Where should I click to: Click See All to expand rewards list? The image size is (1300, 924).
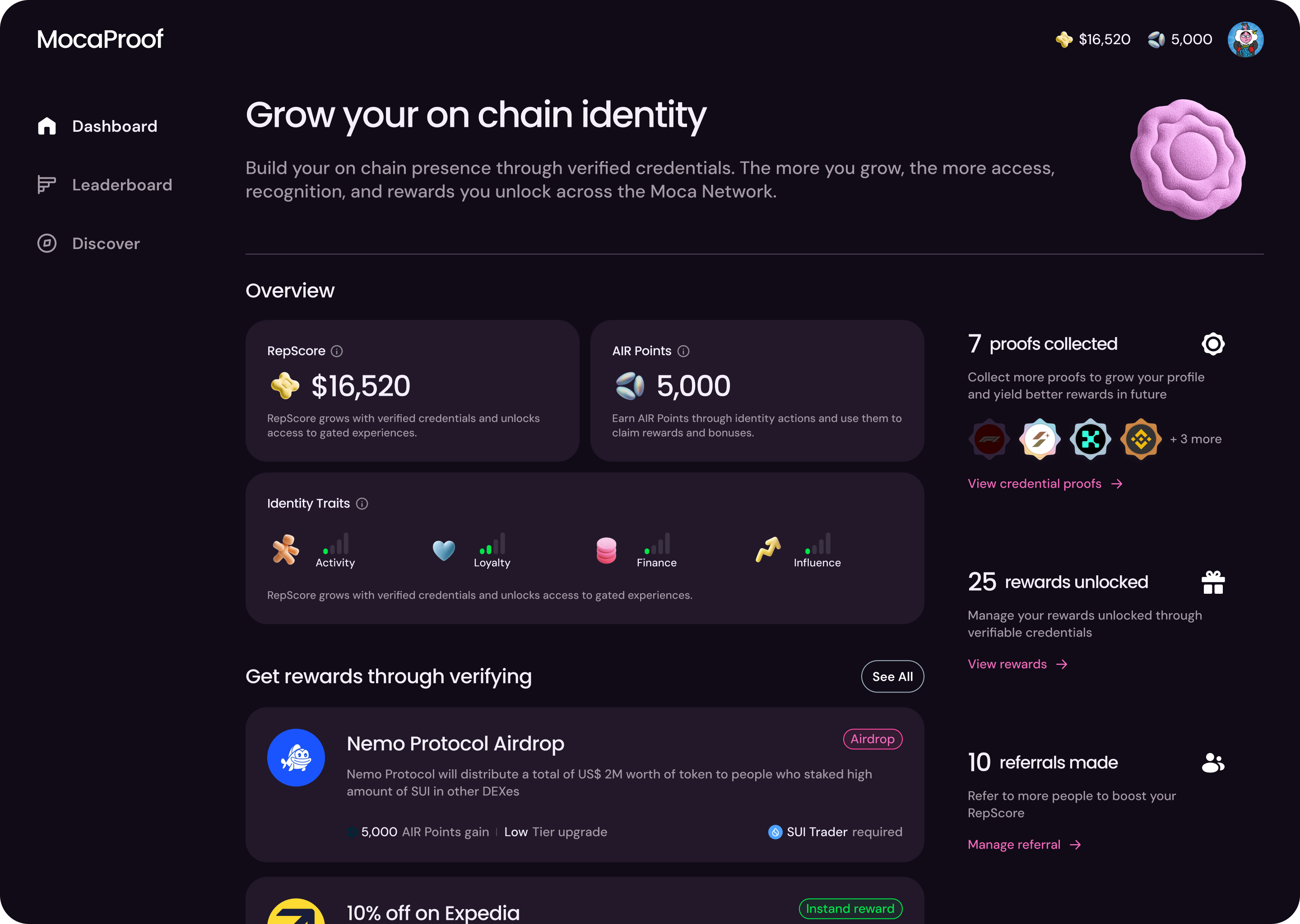point(892,676)
